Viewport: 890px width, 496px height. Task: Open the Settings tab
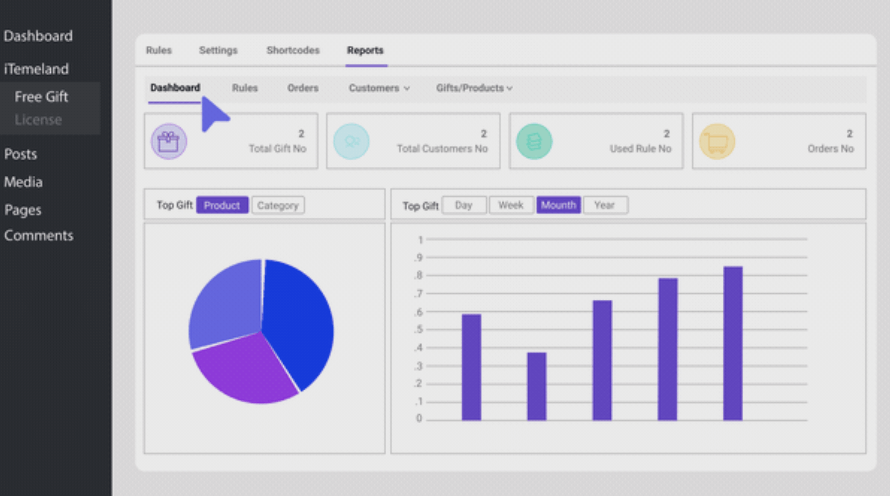tap(218, 50)
